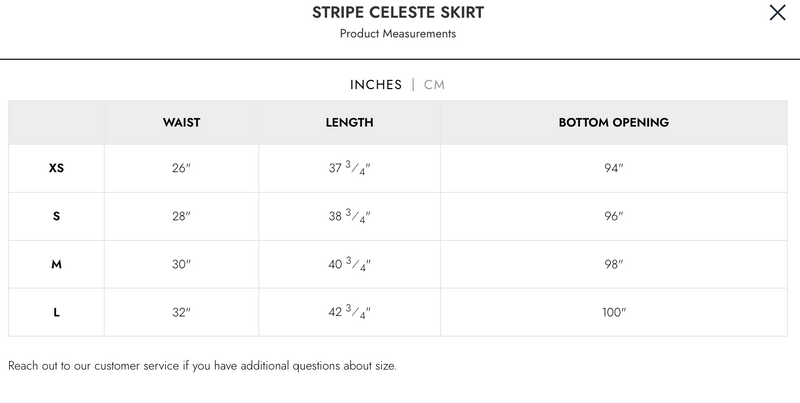Screen dimensions: 800x403
Task: Click the XS waist value 26"
Action: coord(181,168)
